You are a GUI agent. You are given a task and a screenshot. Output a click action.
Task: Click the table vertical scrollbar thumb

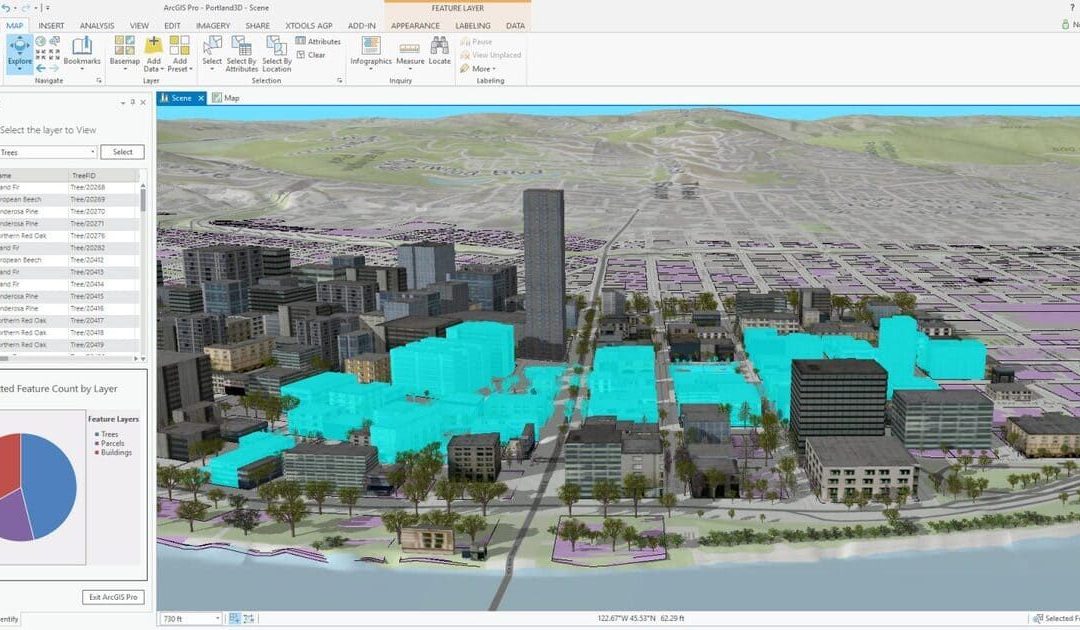click(x=143, y=200)
